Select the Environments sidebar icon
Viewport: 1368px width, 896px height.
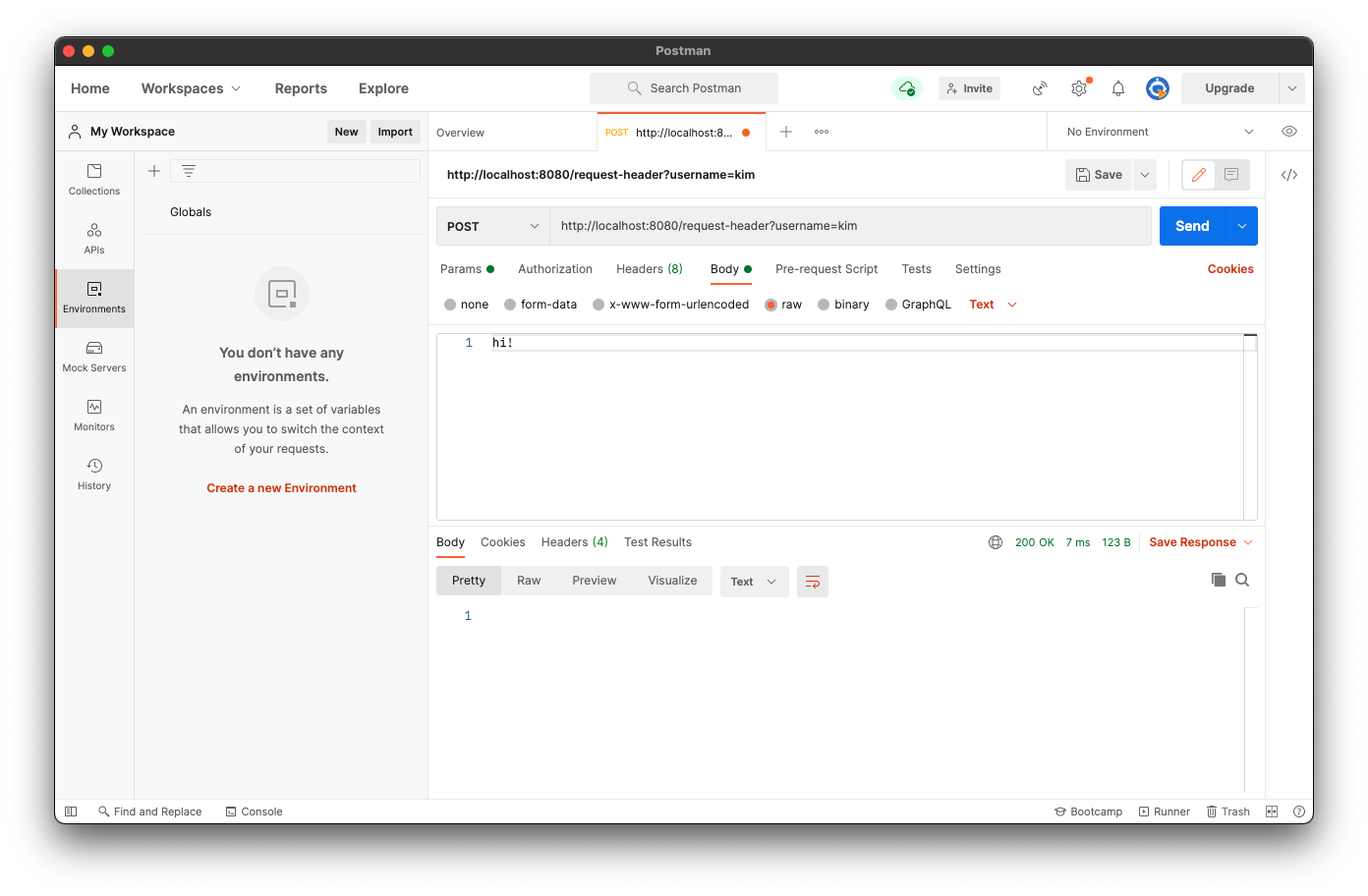pyautogui.click(x=94, y=298)
